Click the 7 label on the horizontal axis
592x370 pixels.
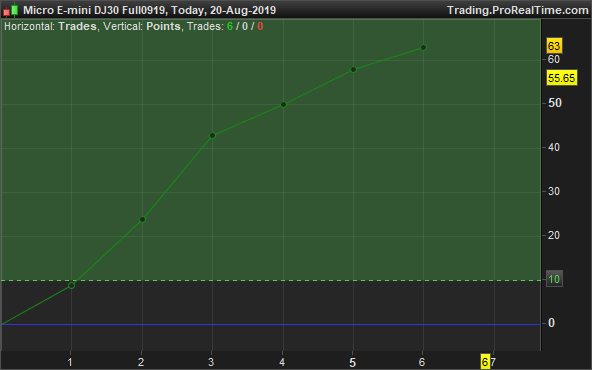pos(493,362)
